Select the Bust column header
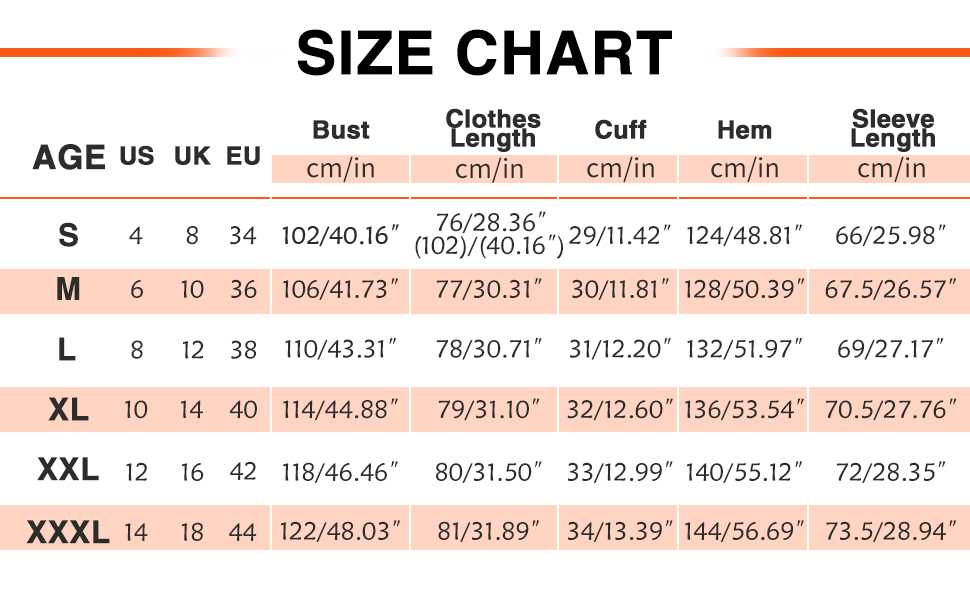Image resolution: width=970 pixels, height=600 pixels. (341, 130)
